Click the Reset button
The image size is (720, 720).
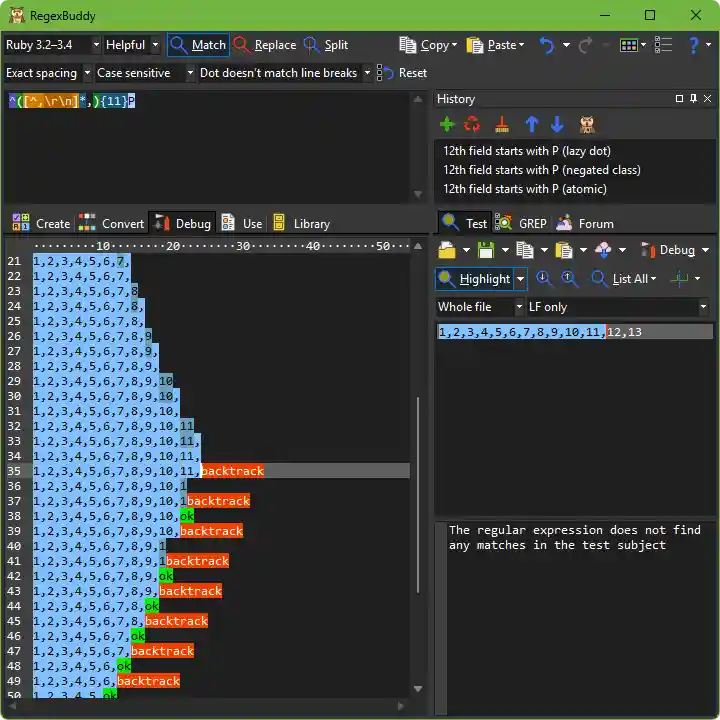pos(402,73)
